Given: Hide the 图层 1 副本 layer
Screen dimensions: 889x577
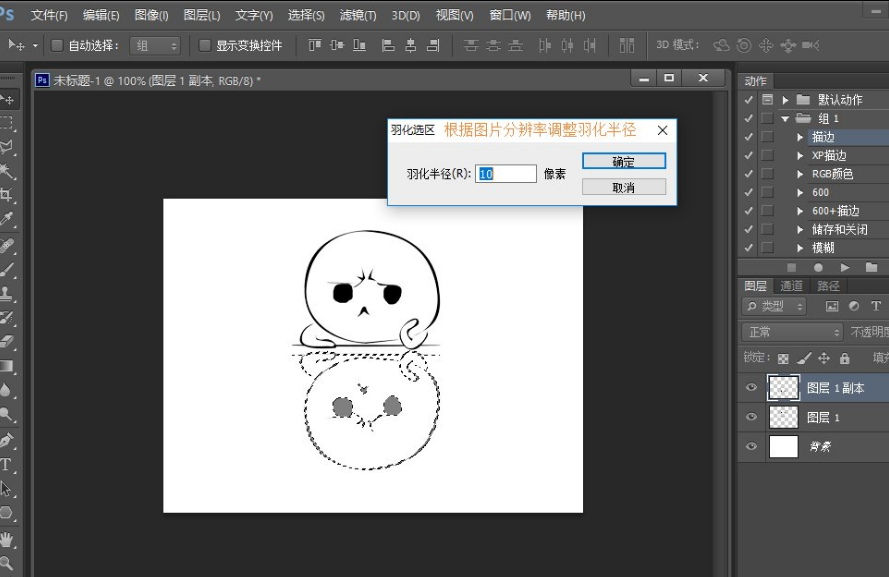Looking at the screenshot, I should [751, 388].
